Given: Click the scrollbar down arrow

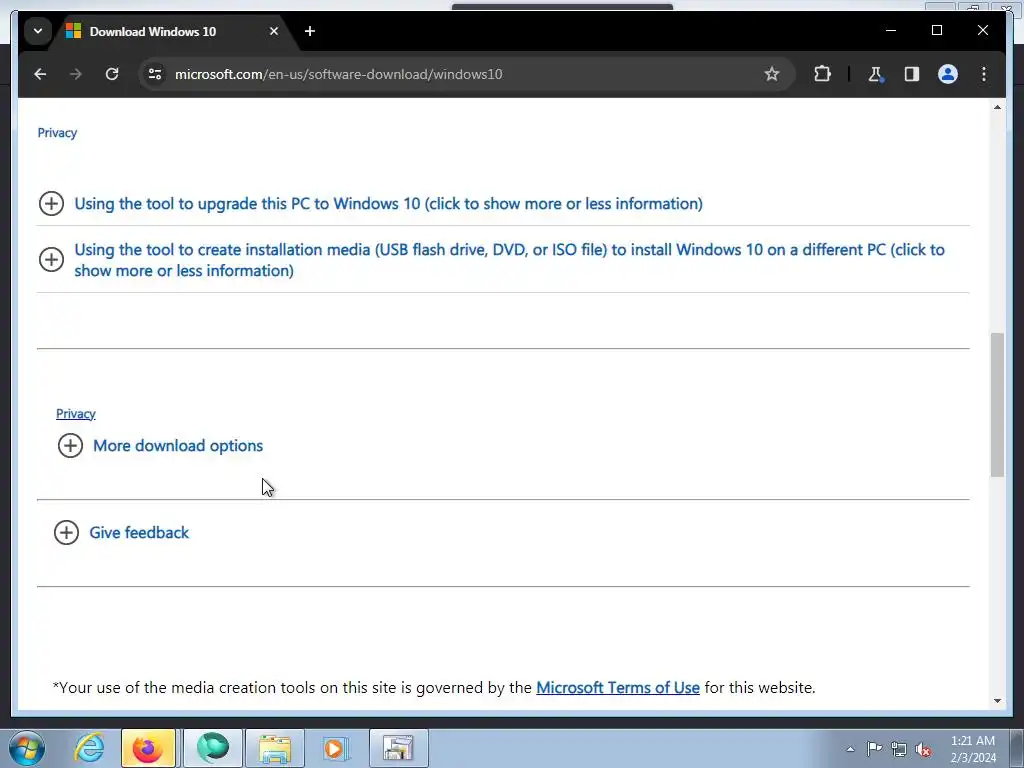Looking at the screenshot, I should point(997,701).
